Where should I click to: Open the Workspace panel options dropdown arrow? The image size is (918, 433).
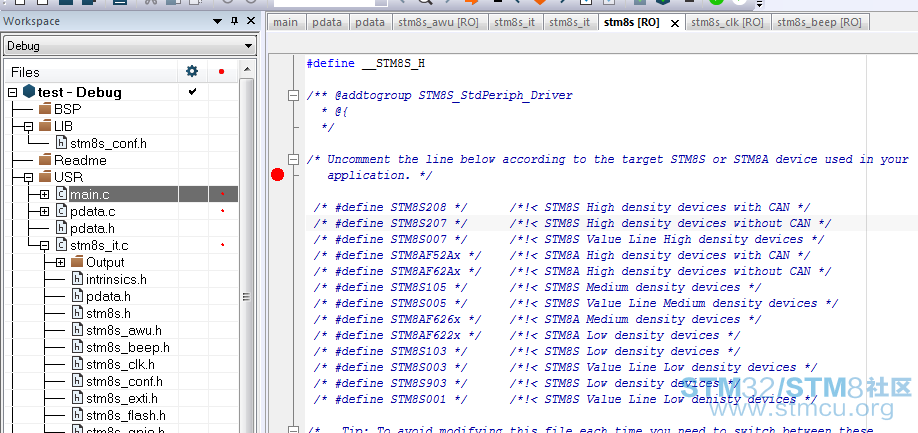click(218, 21)
